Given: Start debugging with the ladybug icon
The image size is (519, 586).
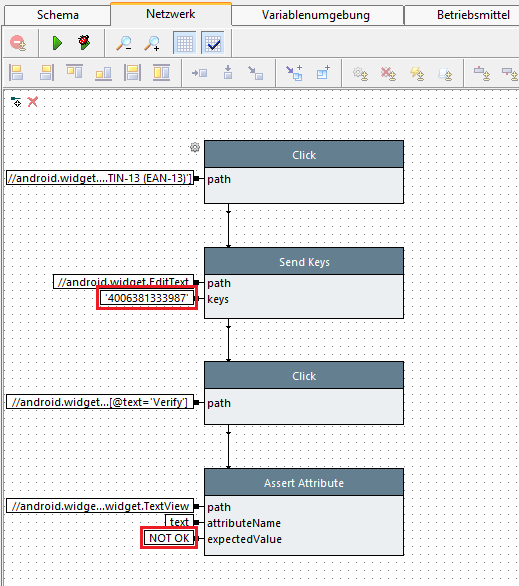Looking at the screenshot, I should (84, 42).
